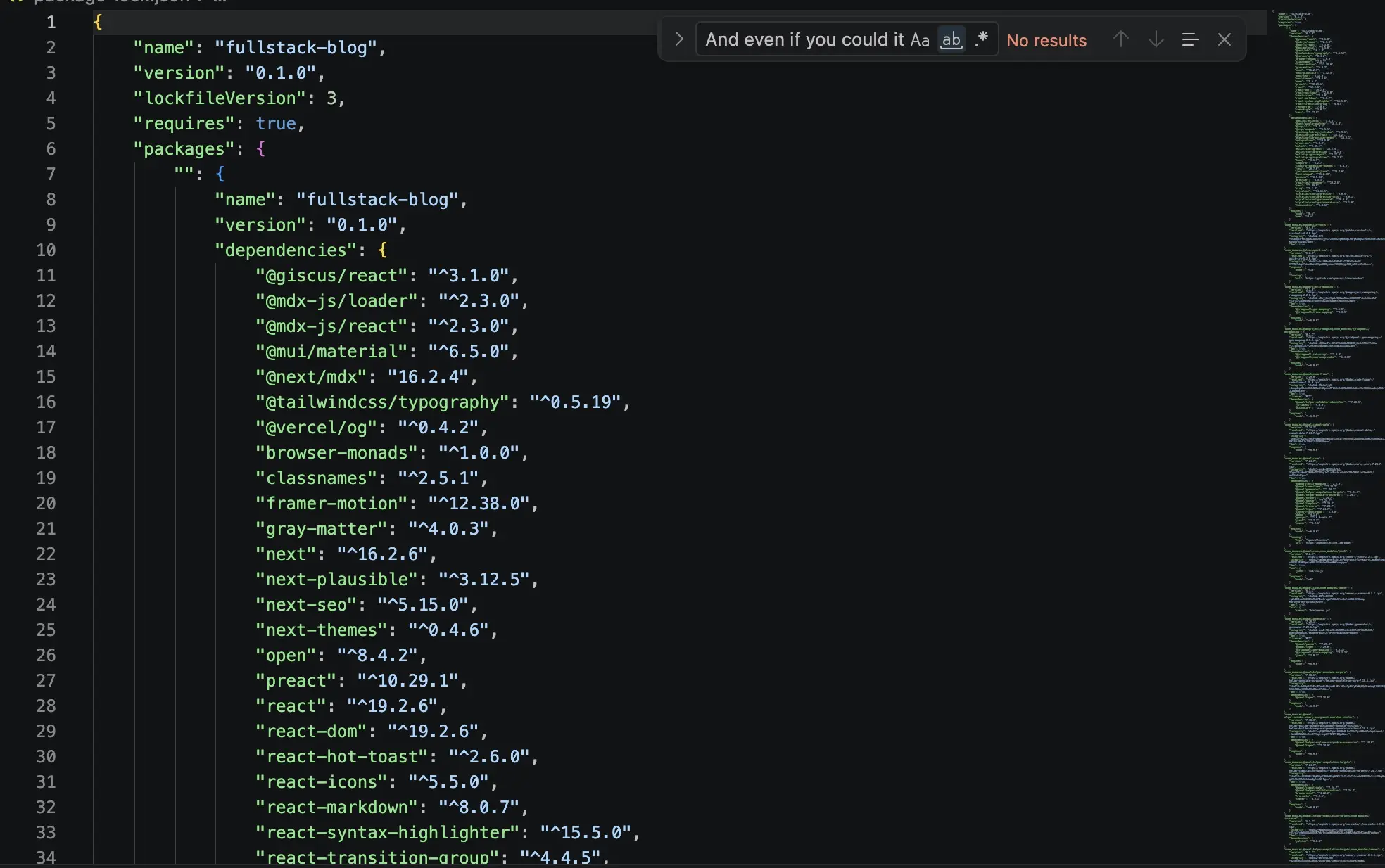
Task: Click the "@mdx-js/loader" dependency name
Action: point(336,300)
